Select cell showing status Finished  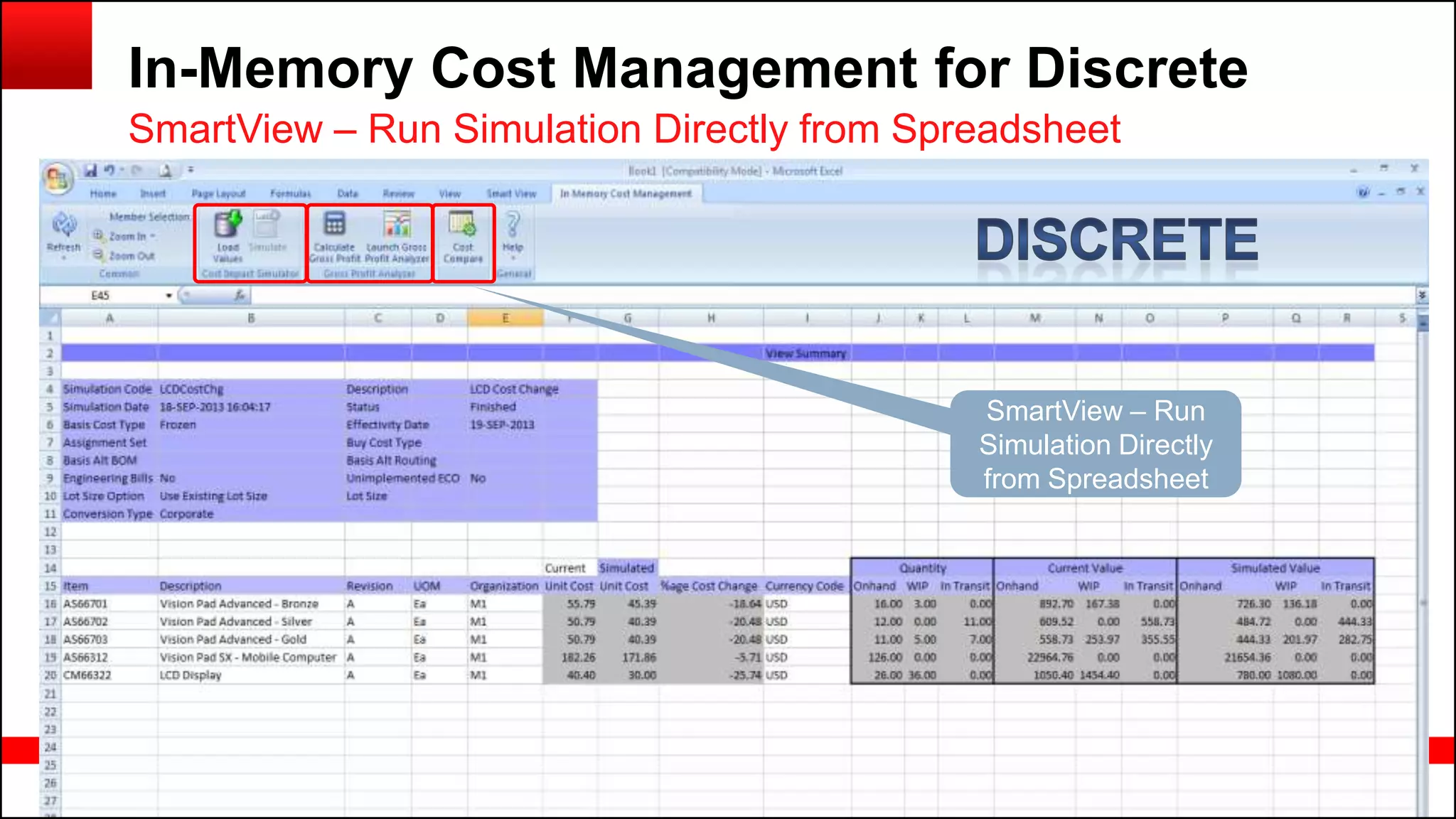pyautogui.click(x=505, y=407)
